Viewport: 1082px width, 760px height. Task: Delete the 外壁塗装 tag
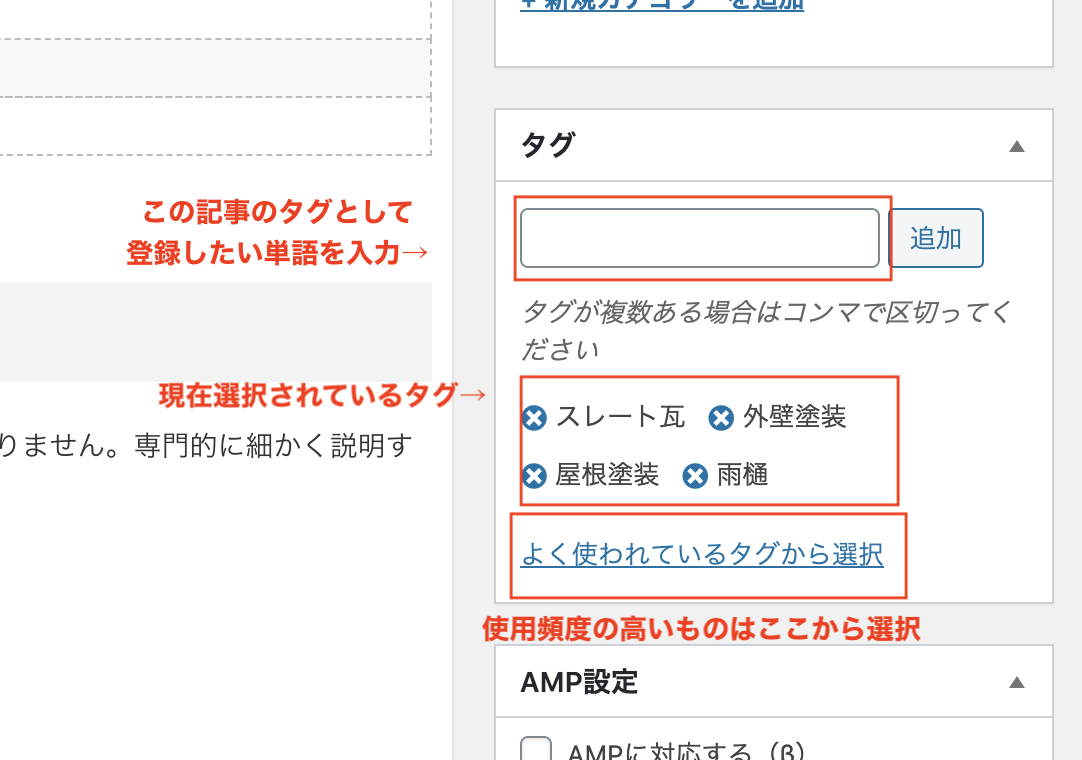[721, 418]
